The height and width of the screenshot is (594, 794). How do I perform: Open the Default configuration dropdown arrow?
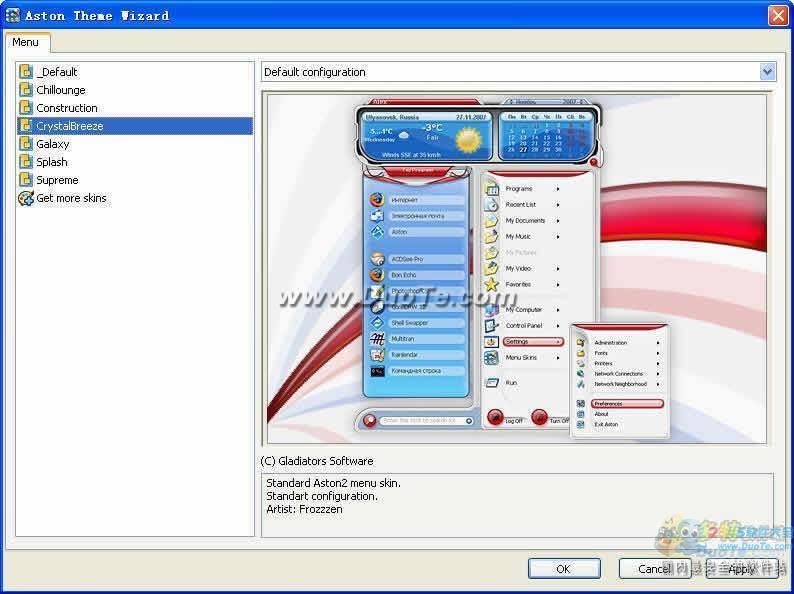[x=767, y=72]
